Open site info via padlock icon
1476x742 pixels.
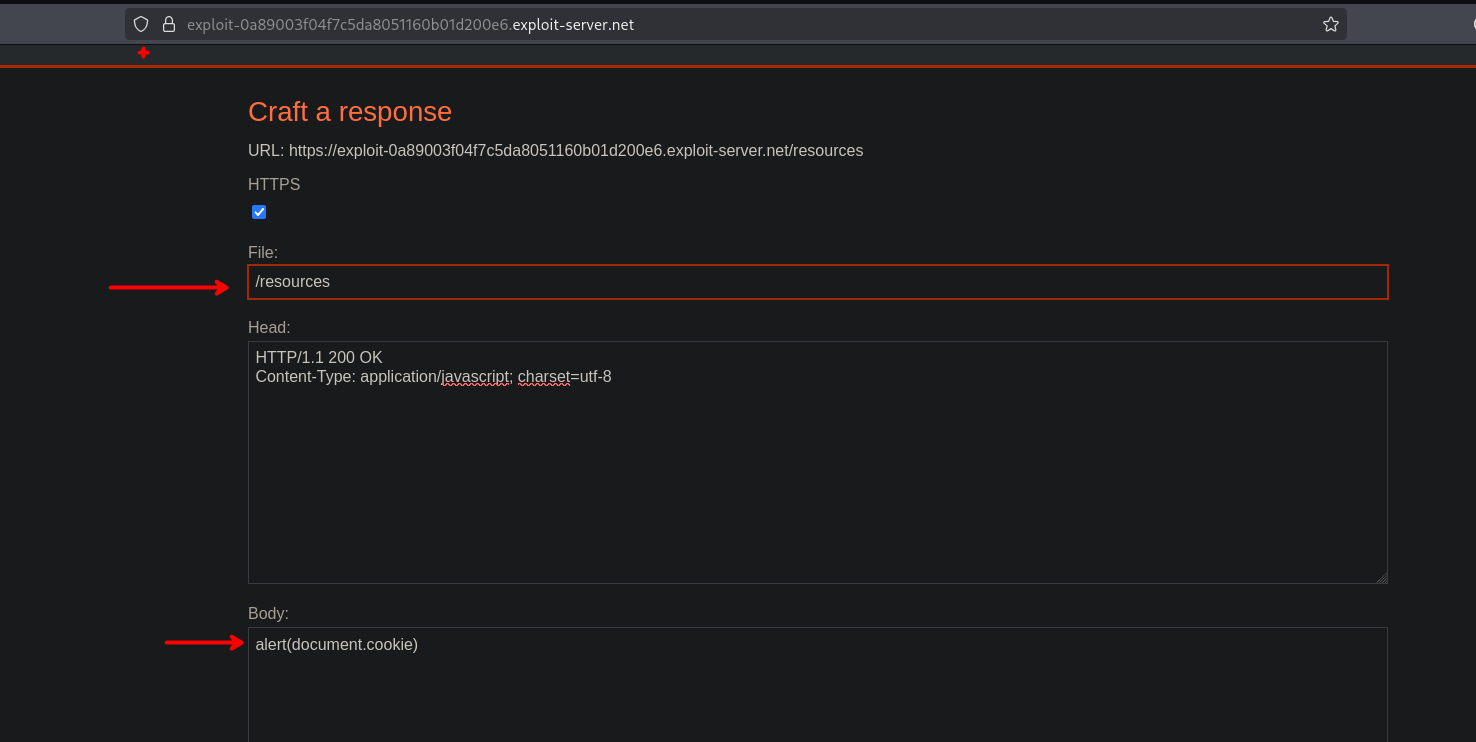click(168, 24)
